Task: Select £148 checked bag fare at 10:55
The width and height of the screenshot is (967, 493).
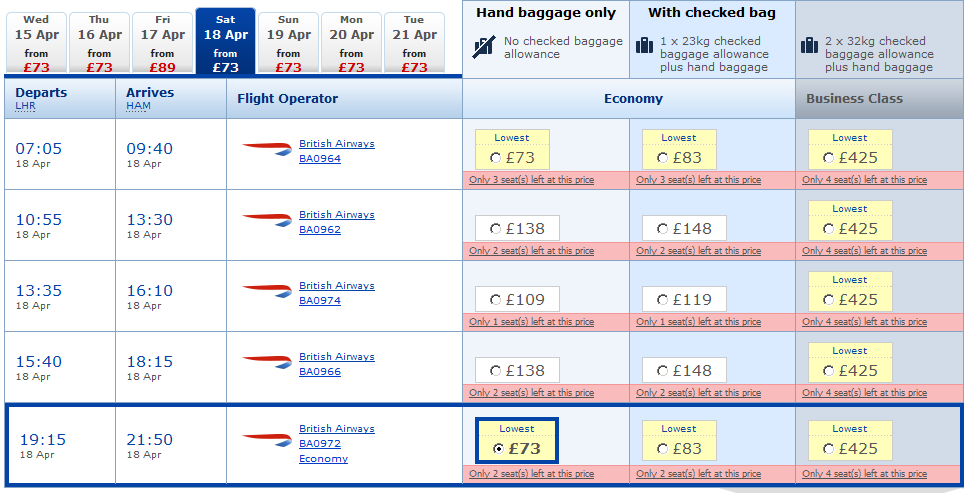Action: [x=662, y=229]
